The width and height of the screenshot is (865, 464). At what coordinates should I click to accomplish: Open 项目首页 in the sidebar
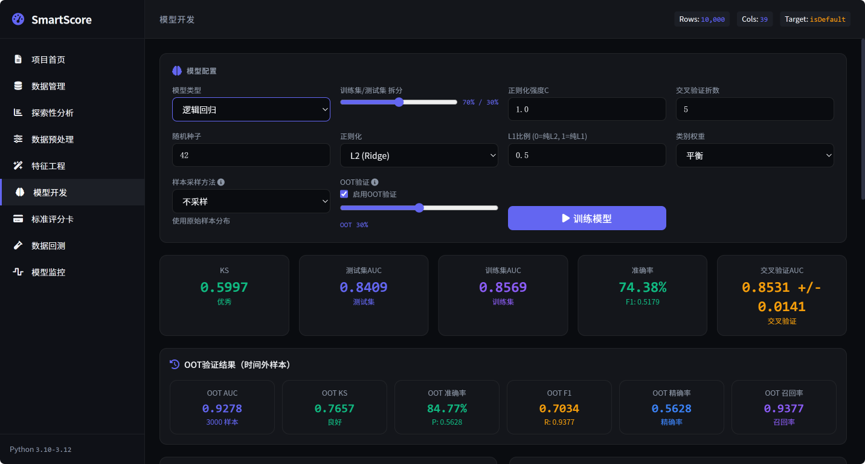(72, 59)
